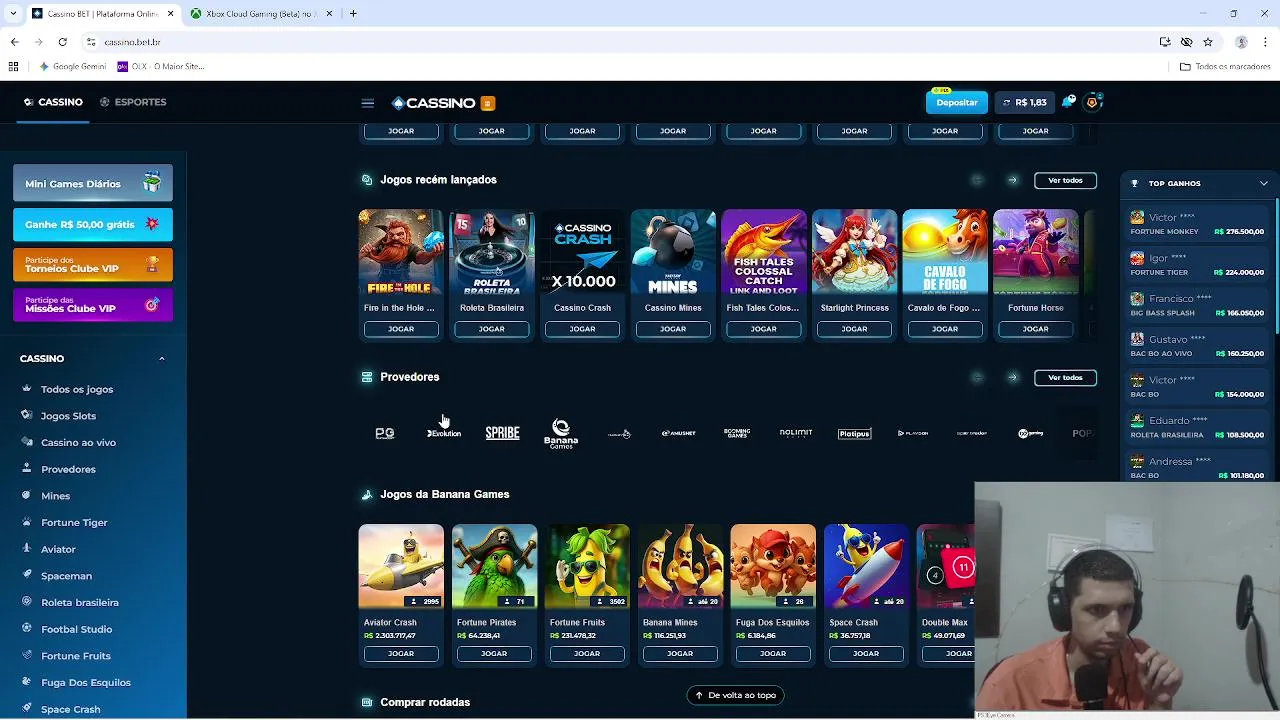Reload the page with browser refresh icon
This screenshot has height=720, width=1280.
coord(62,42)
